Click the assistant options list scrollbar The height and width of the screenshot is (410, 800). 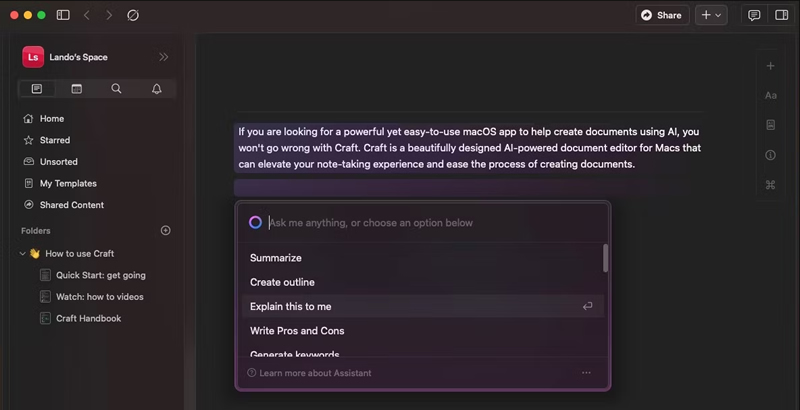pyautogui.click(x=606, y=258)
